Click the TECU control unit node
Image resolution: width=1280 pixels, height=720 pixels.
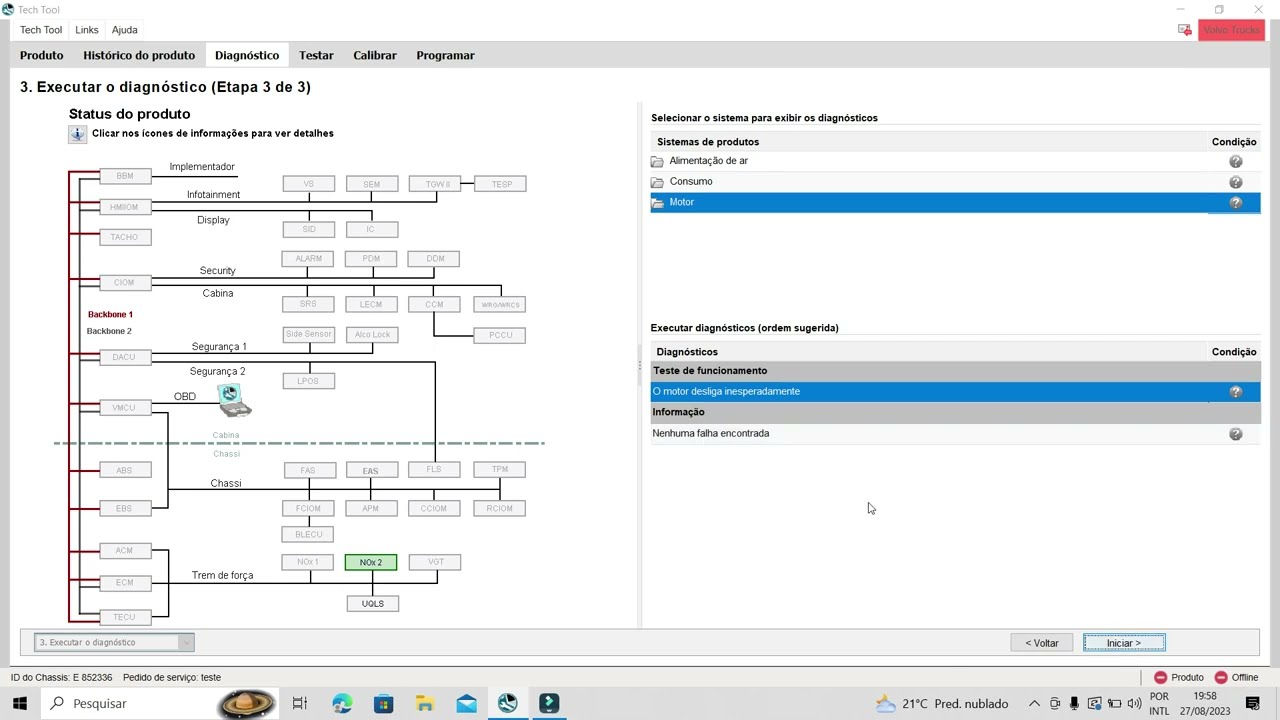click(x=125, y=617)
